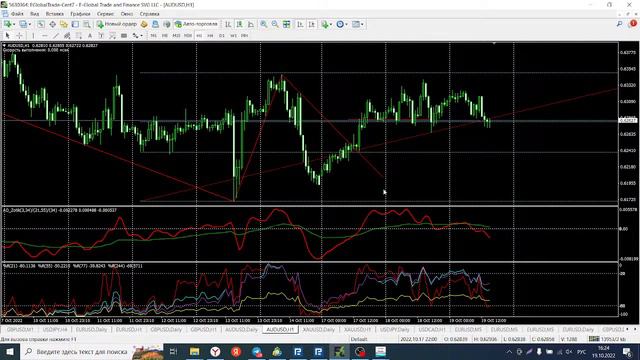The width and height of the screenshot is (640, 360).
Task: Open the Strategy Tester
Action: click(x=86, y=24)
